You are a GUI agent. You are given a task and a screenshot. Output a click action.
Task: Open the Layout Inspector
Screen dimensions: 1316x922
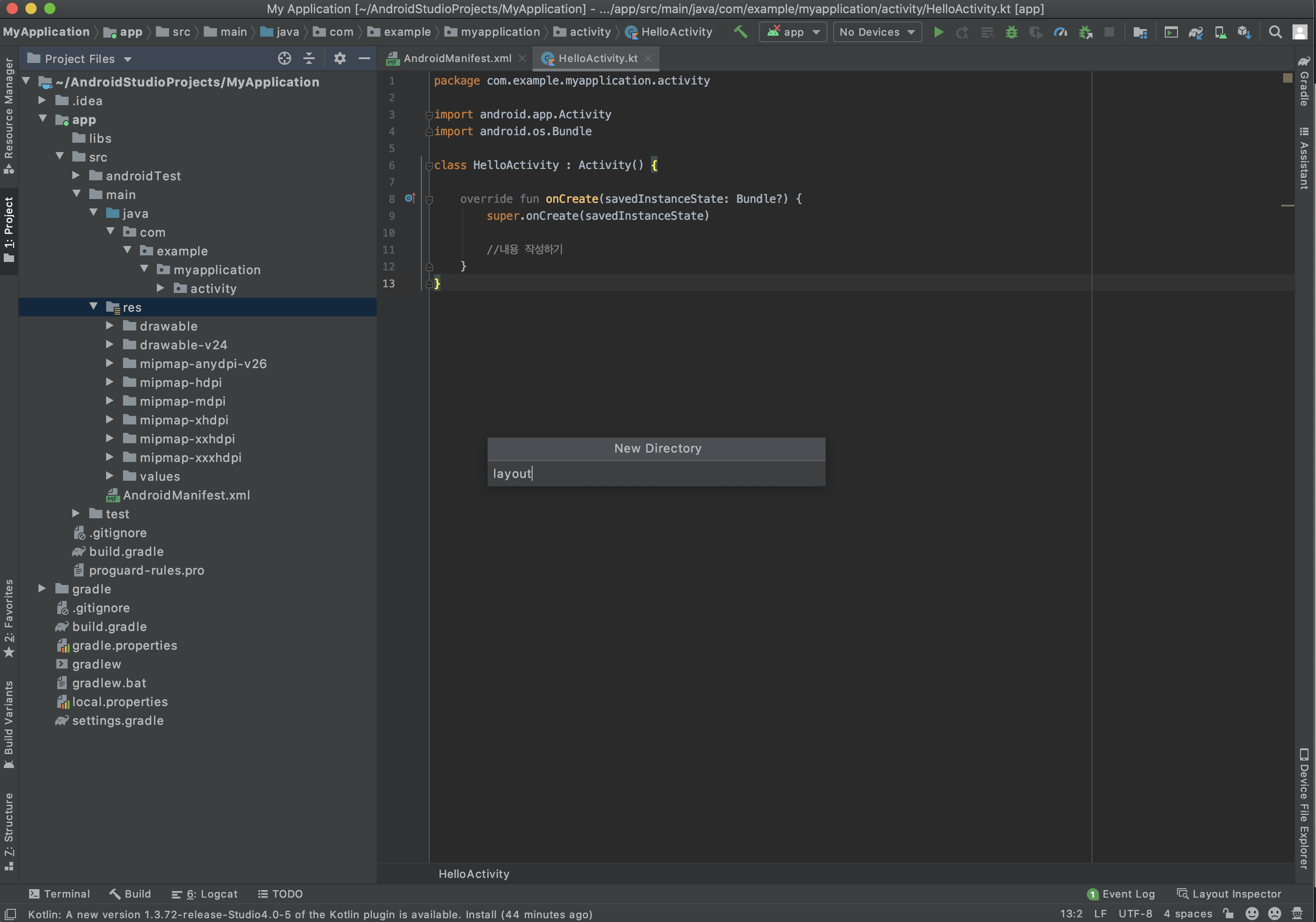click(x=1229, y=894)
